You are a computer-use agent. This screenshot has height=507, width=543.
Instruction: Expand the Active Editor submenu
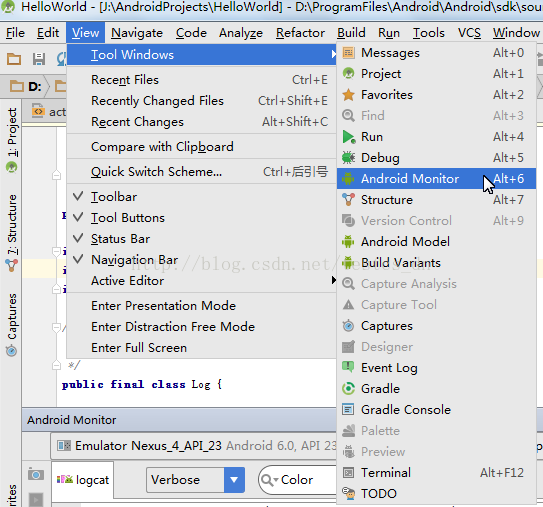coord(202,281)
